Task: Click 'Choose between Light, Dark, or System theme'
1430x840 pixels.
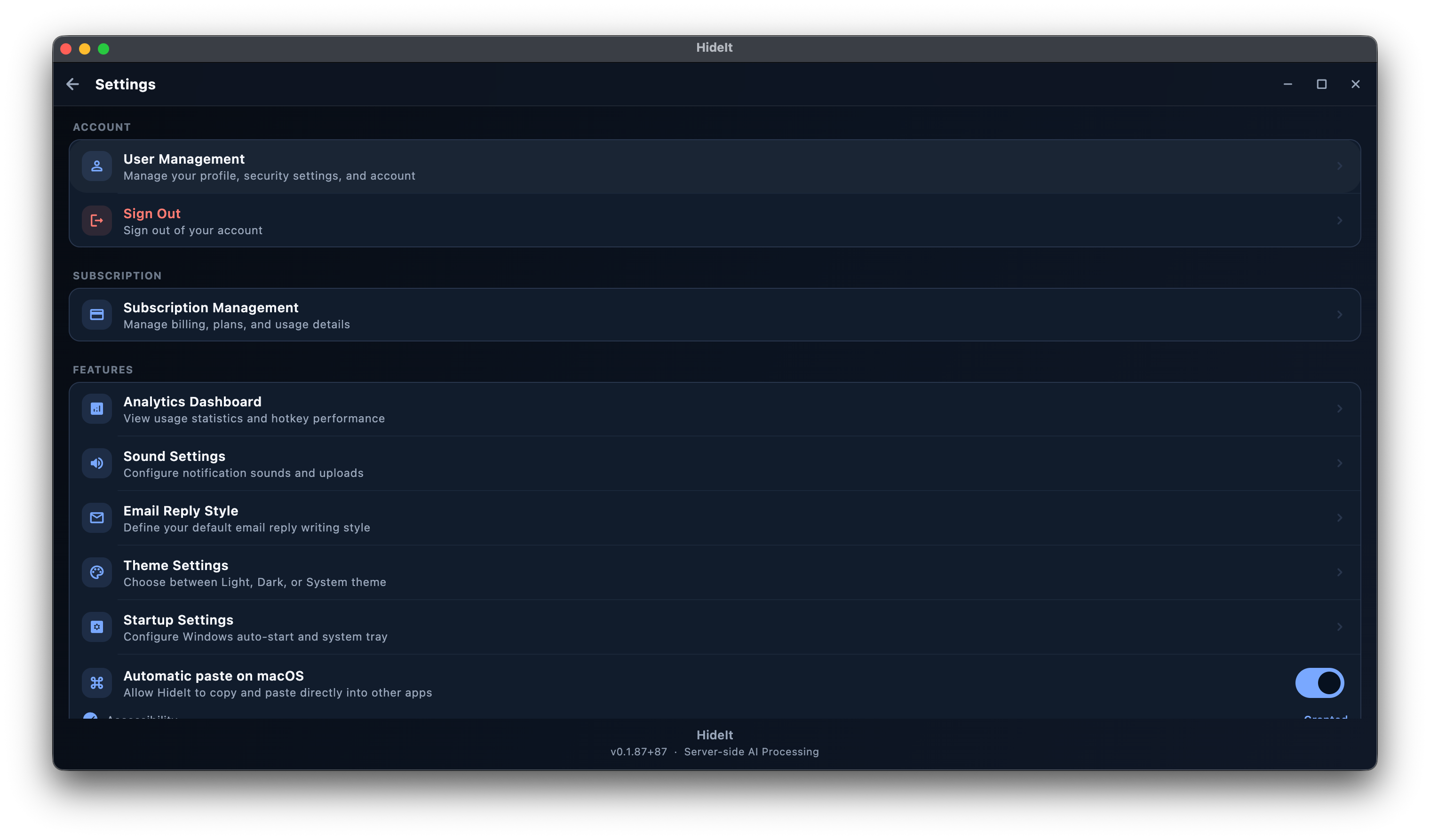Action: [x=255, y=582]
